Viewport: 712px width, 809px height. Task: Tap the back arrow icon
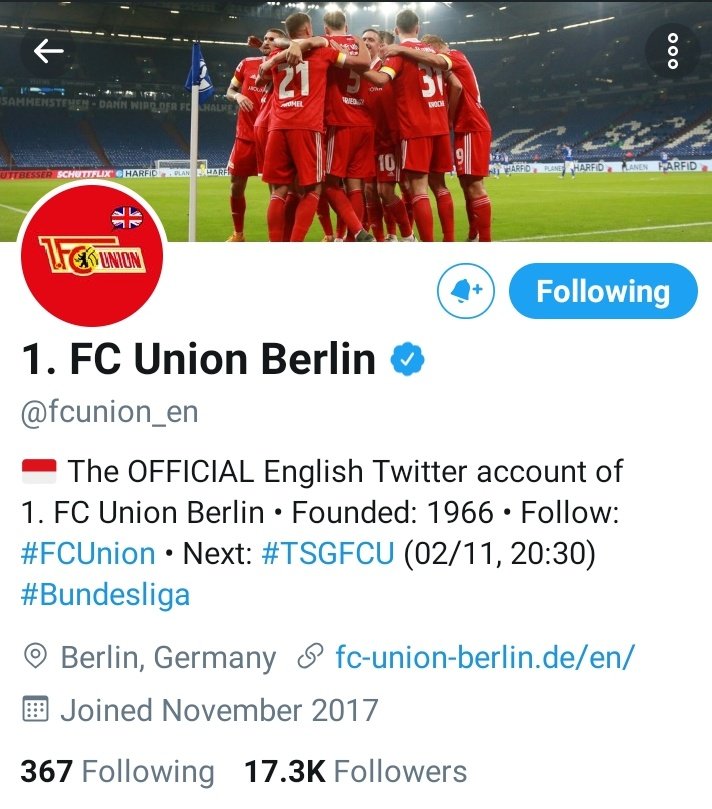coord(48,51)
